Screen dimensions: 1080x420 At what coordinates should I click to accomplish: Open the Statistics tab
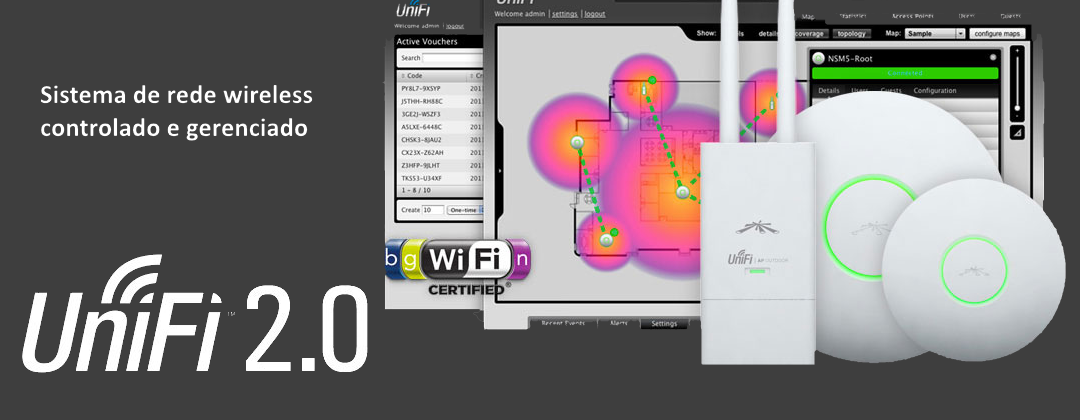tap(853, 16)
